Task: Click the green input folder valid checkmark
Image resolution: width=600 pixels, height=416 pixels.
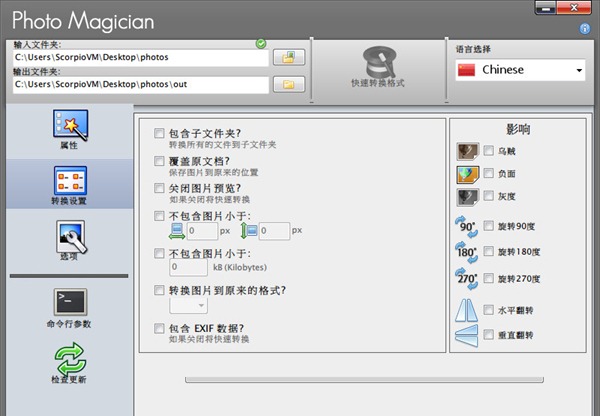Action: point(261,44)
